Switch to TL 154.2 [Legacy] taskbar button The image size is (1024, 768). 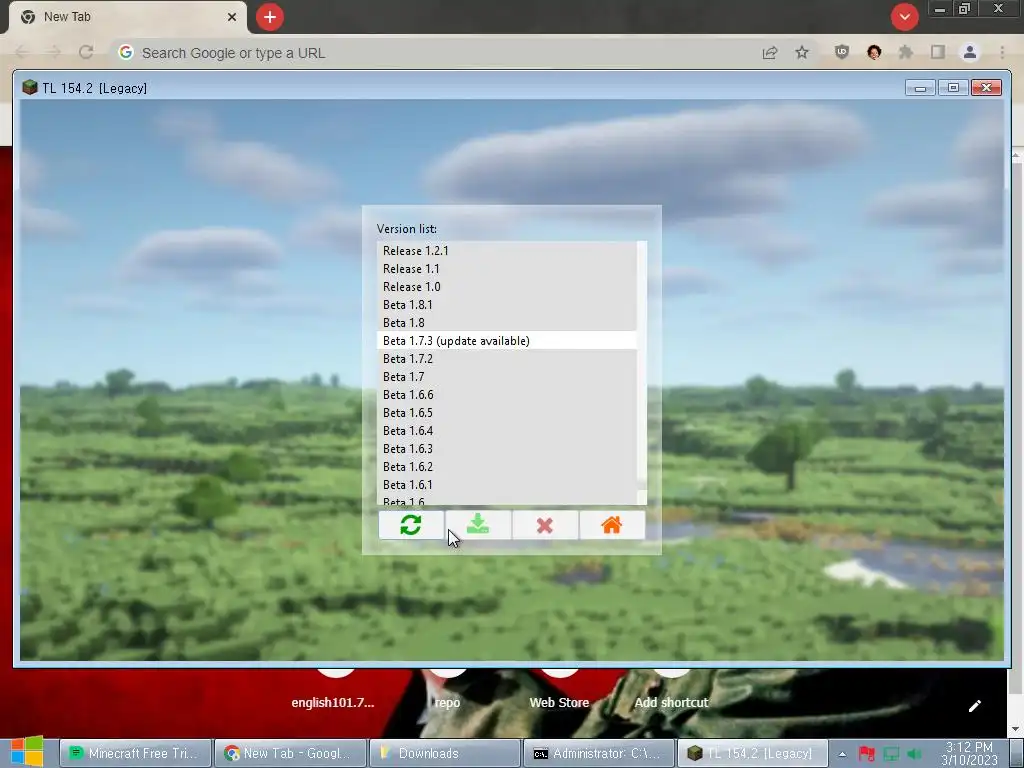click(753, 753)
